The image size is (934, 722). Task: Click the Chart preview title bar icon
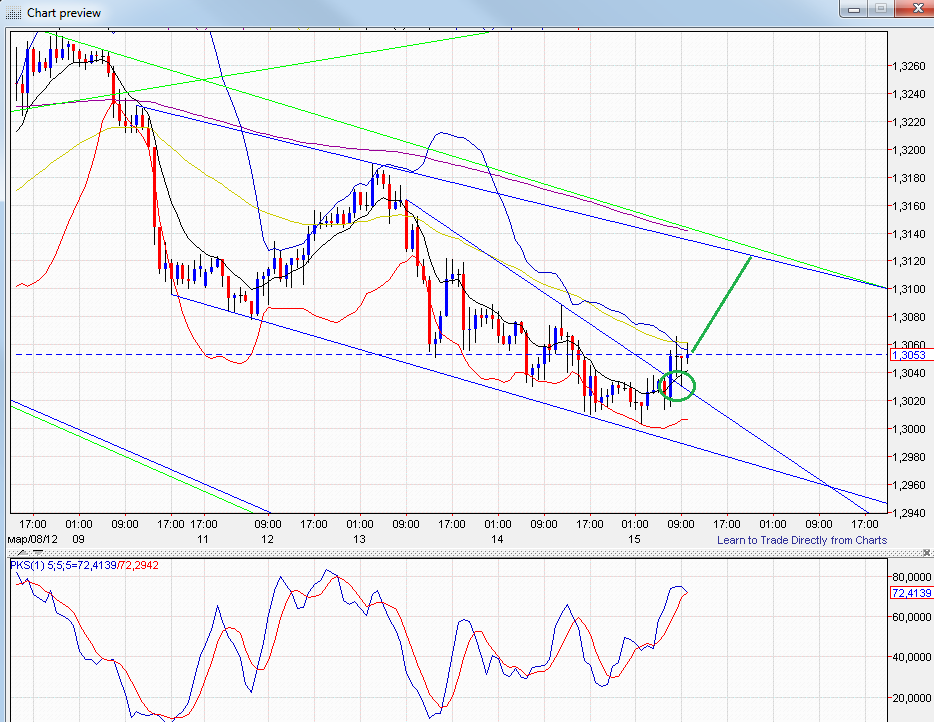14,12
